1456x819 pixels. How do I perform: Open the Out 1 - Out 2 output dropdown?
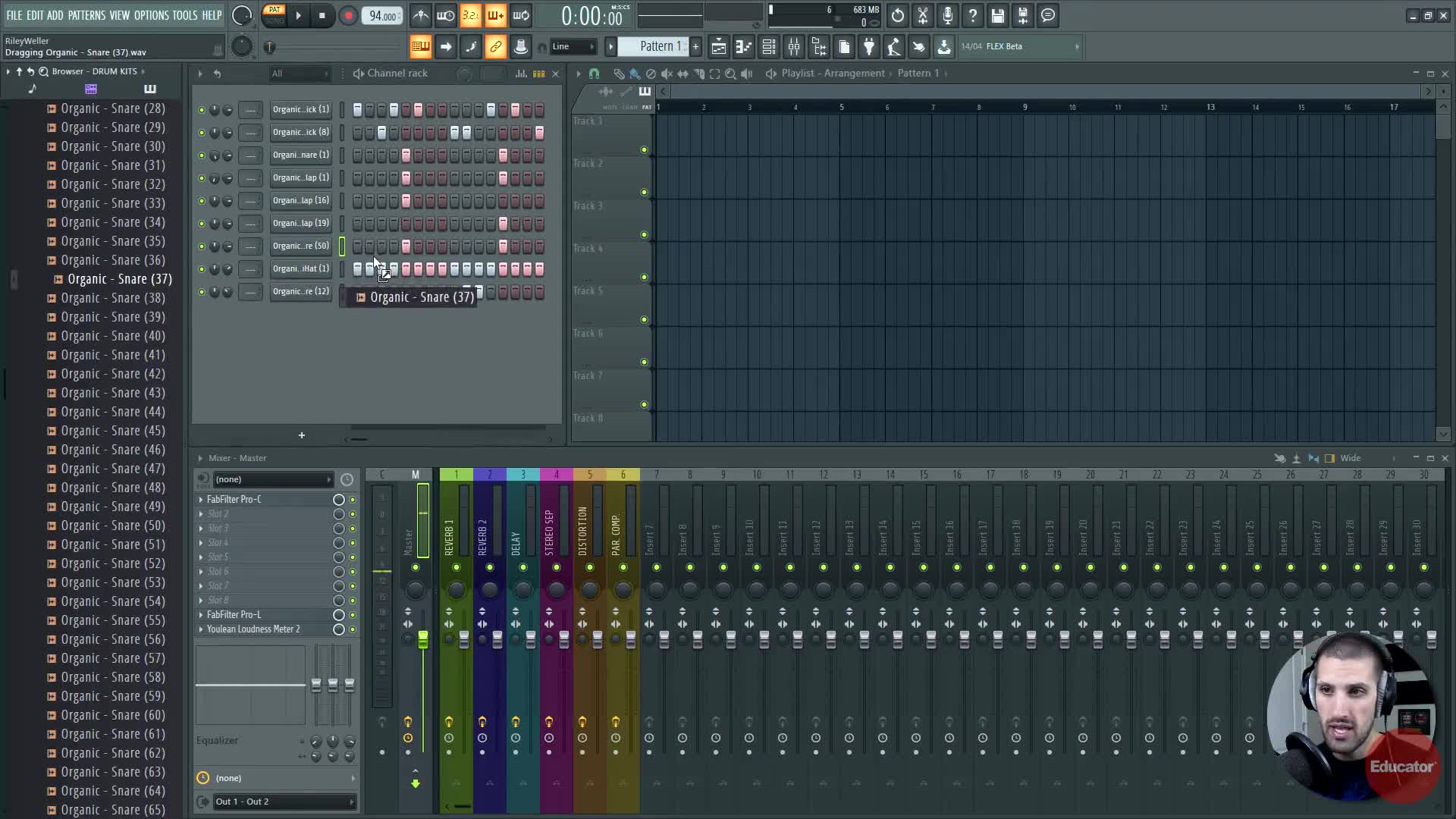(284, 802)
